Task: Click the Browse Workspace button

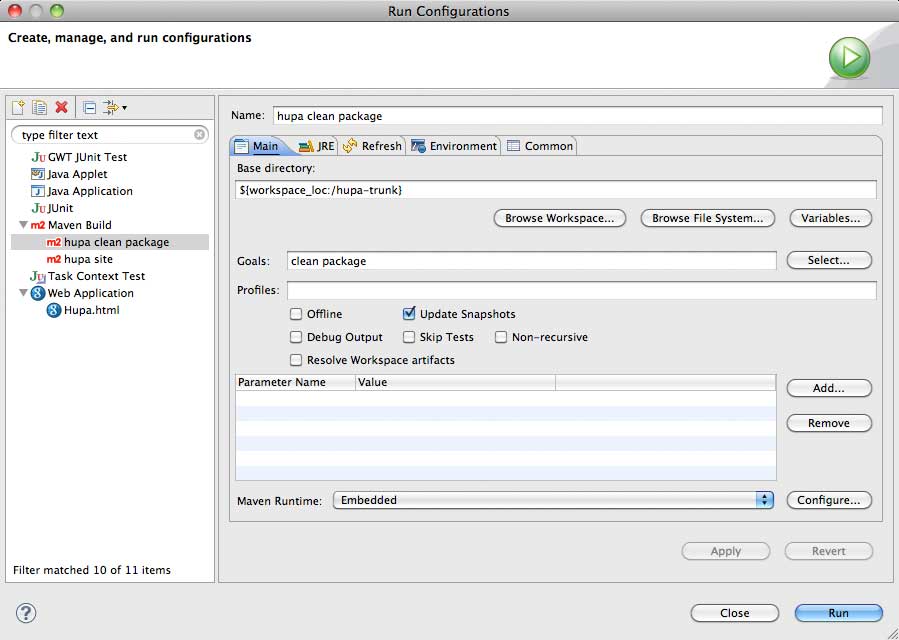Action: pos(560,218)
